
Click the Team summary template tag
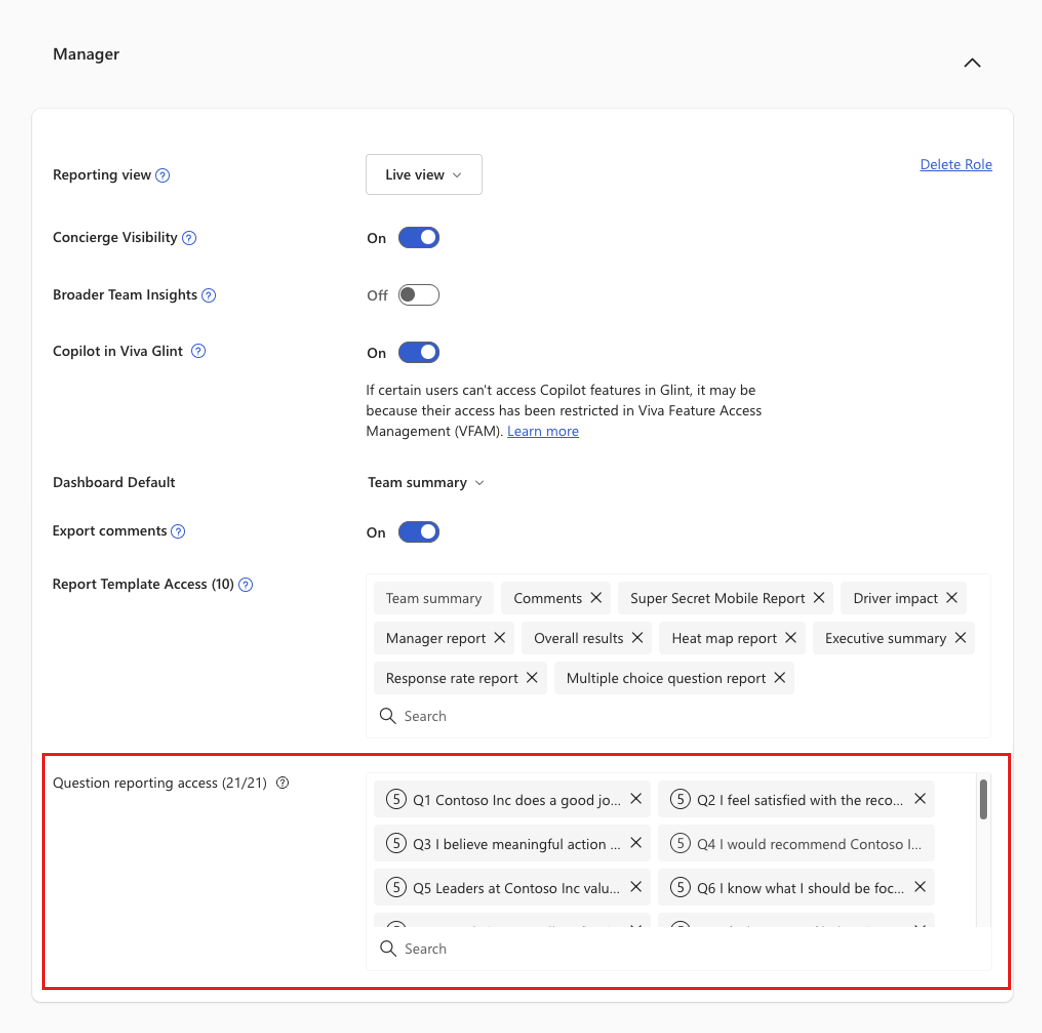[x=433, y=598]
